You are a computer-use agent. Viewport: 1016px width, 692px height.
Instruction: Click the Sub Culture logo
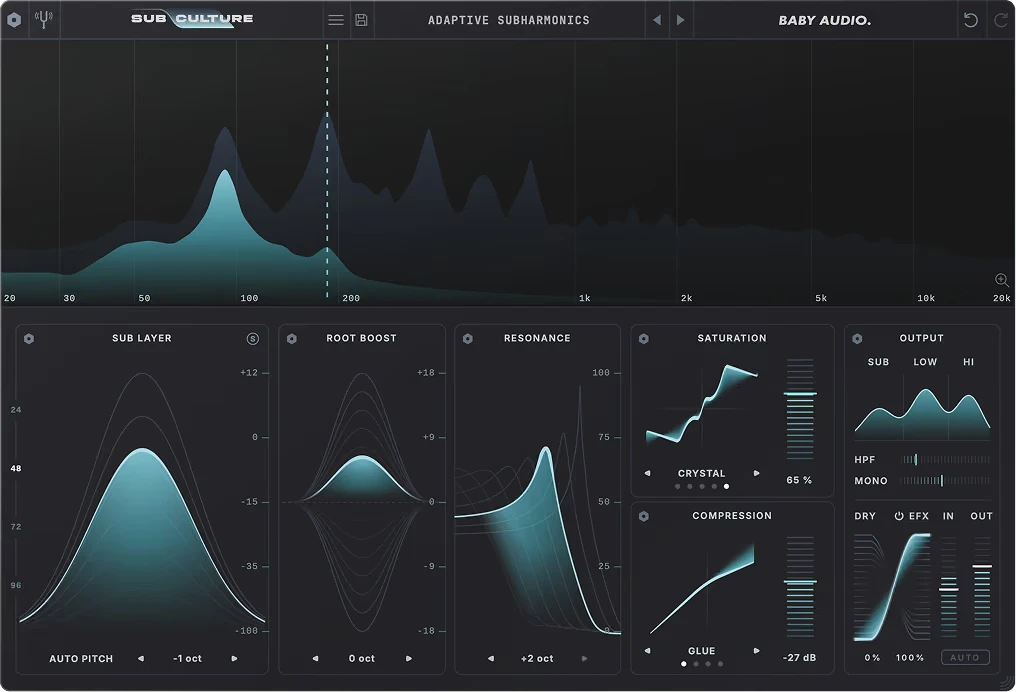192,19
